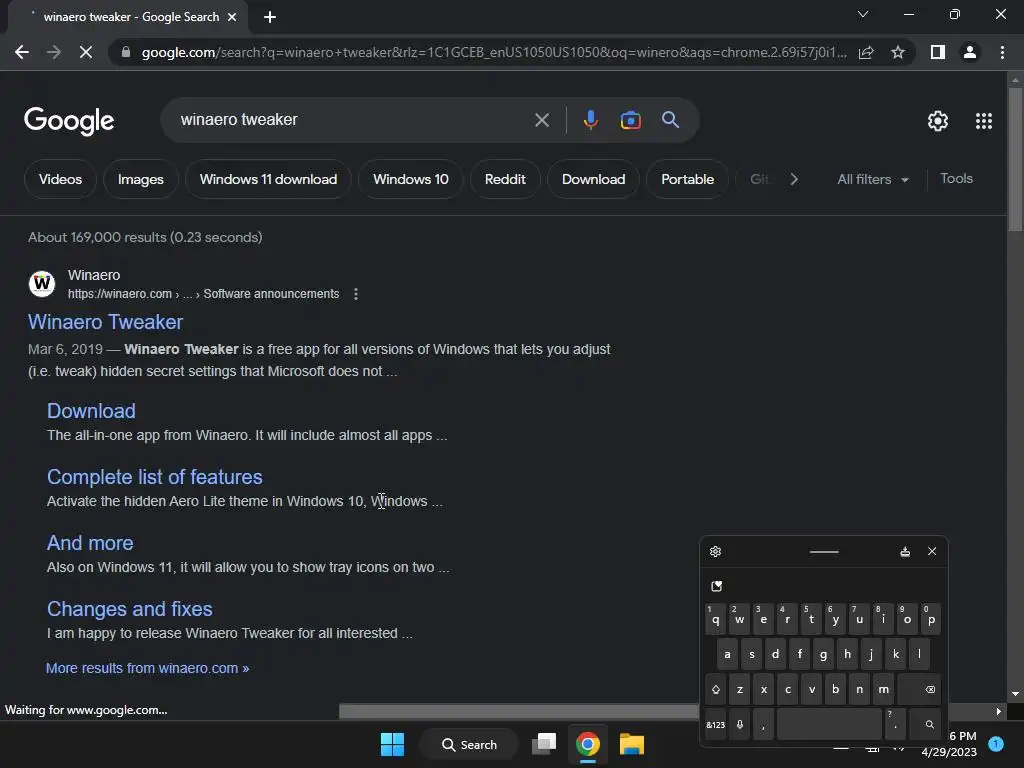Click the Chrome taskbar icon

[588, 744]
